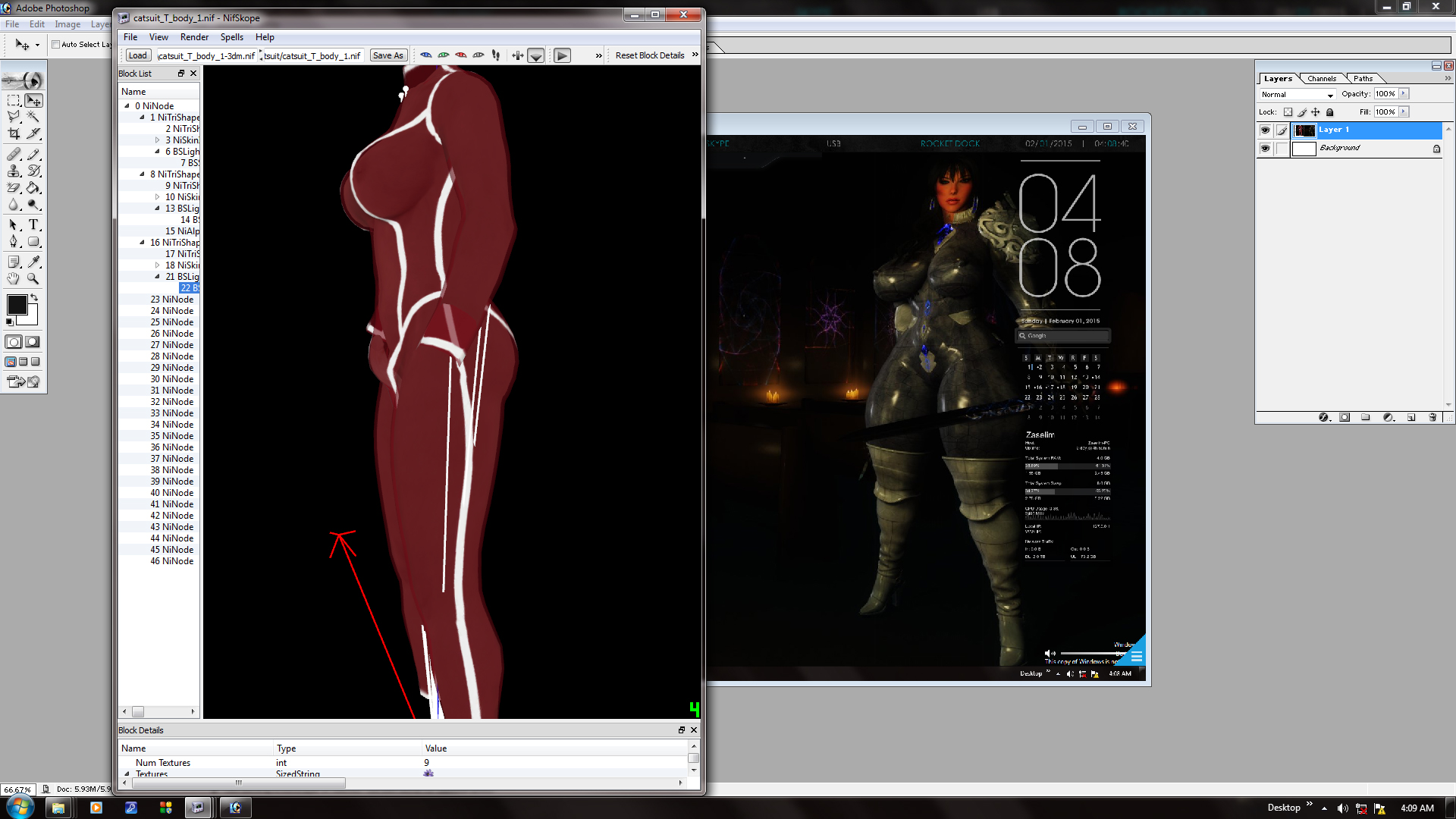Select the Slice tool
1456x819 pixels.
coord(33,133)
